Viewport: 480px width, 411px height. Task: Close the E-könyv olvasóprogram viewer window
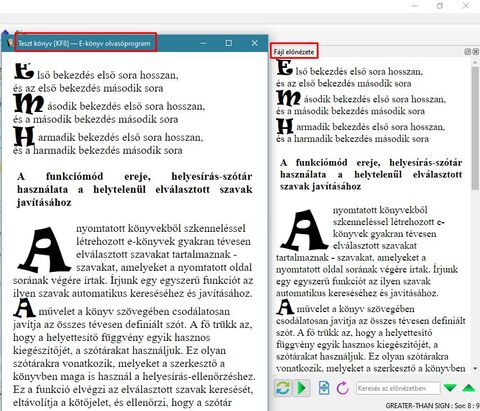click(x=255, y=43)
